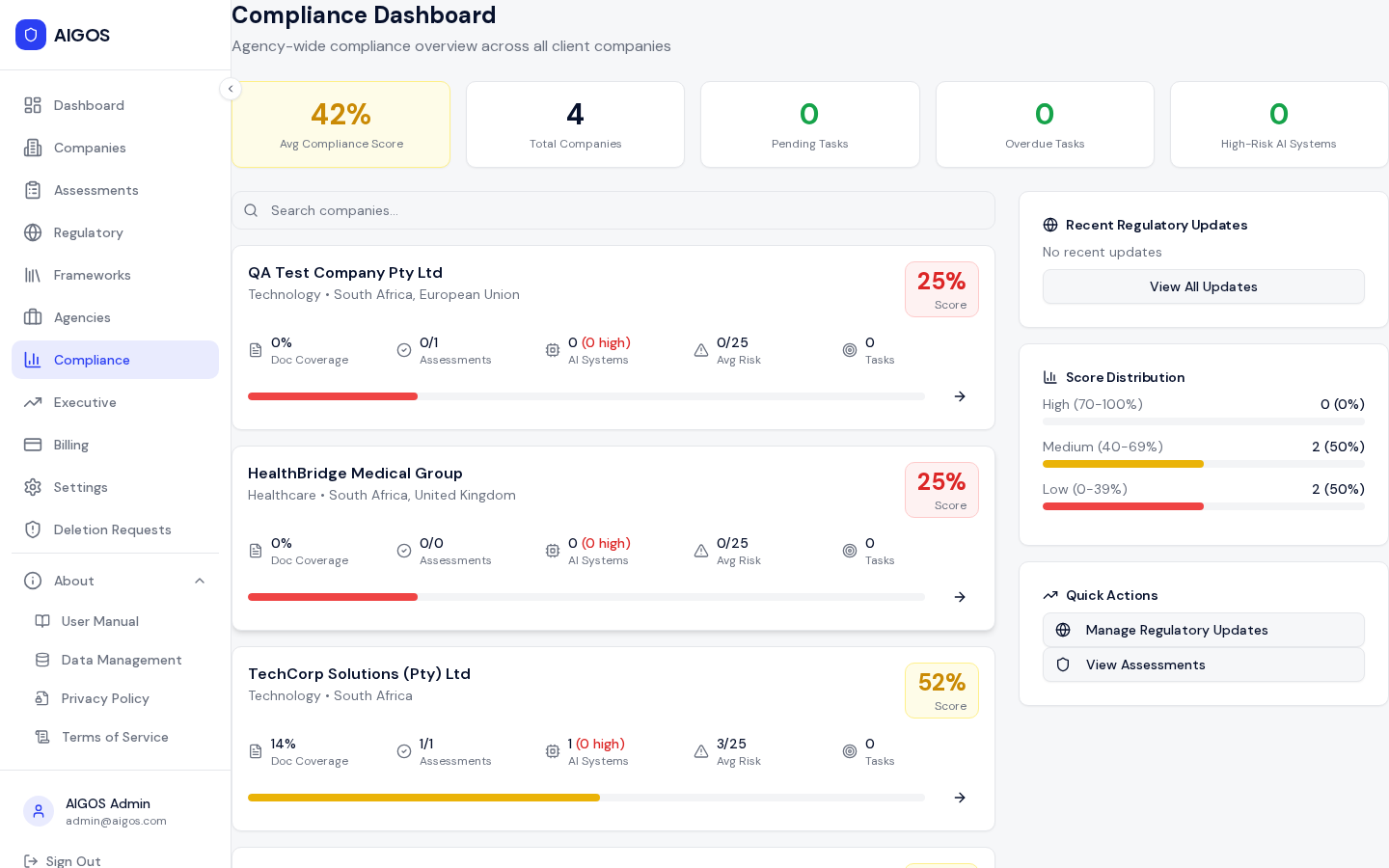Click QA Test Company Doc Coverage icon

[x=256, y=350]
